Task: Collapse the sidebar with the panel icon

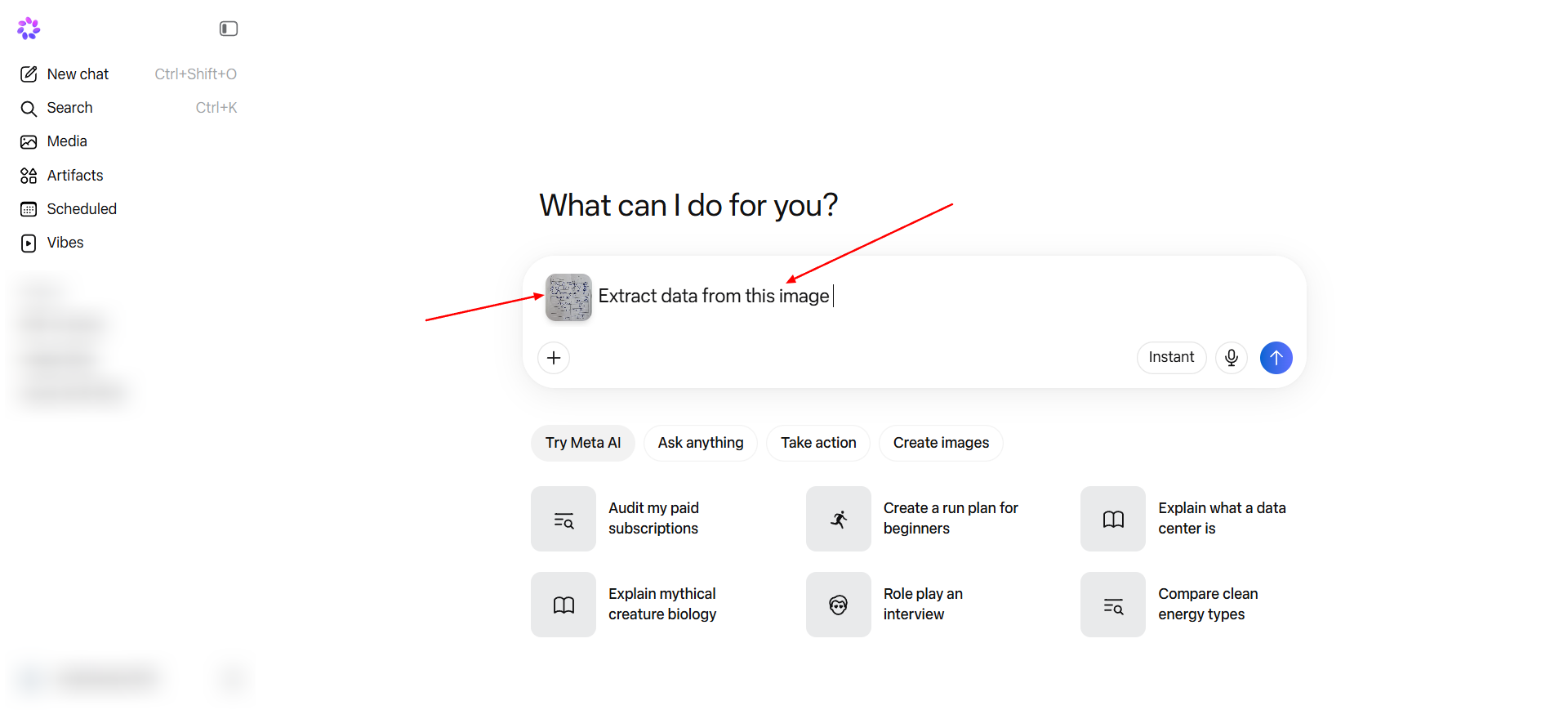Action: coord(229,29)
